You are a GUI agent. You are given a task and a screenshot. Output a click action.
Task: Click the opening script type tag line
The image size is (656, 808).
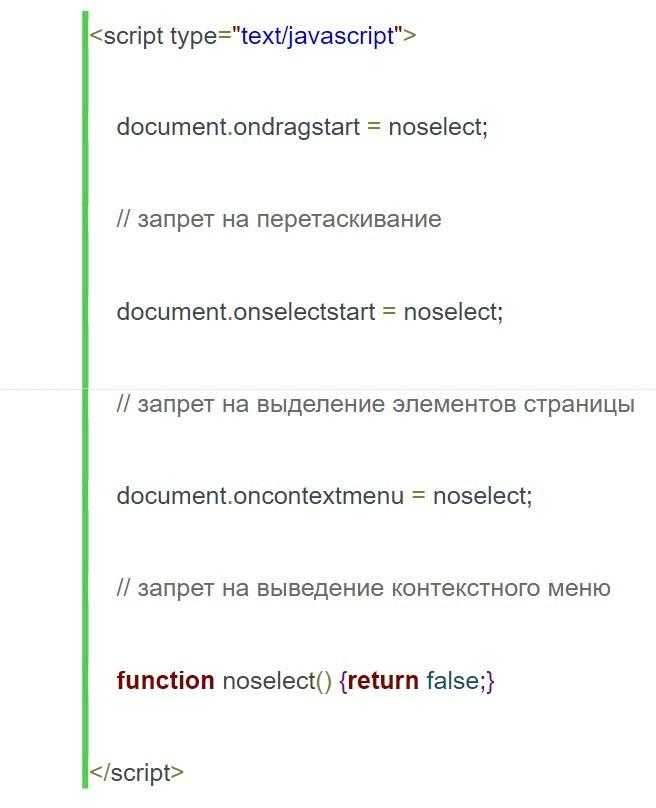point(253,37)
